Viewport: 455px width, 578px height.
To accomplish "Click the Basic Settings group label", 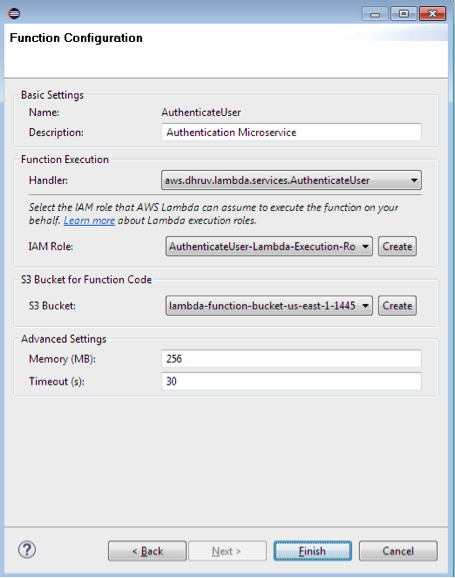I will (x=52, y=95).
